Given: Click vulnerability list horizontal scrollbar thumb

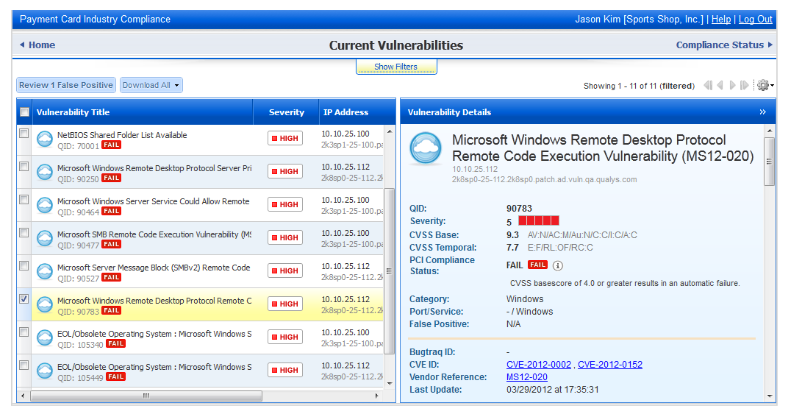Looking at the screenshot, I should point(146,396).
